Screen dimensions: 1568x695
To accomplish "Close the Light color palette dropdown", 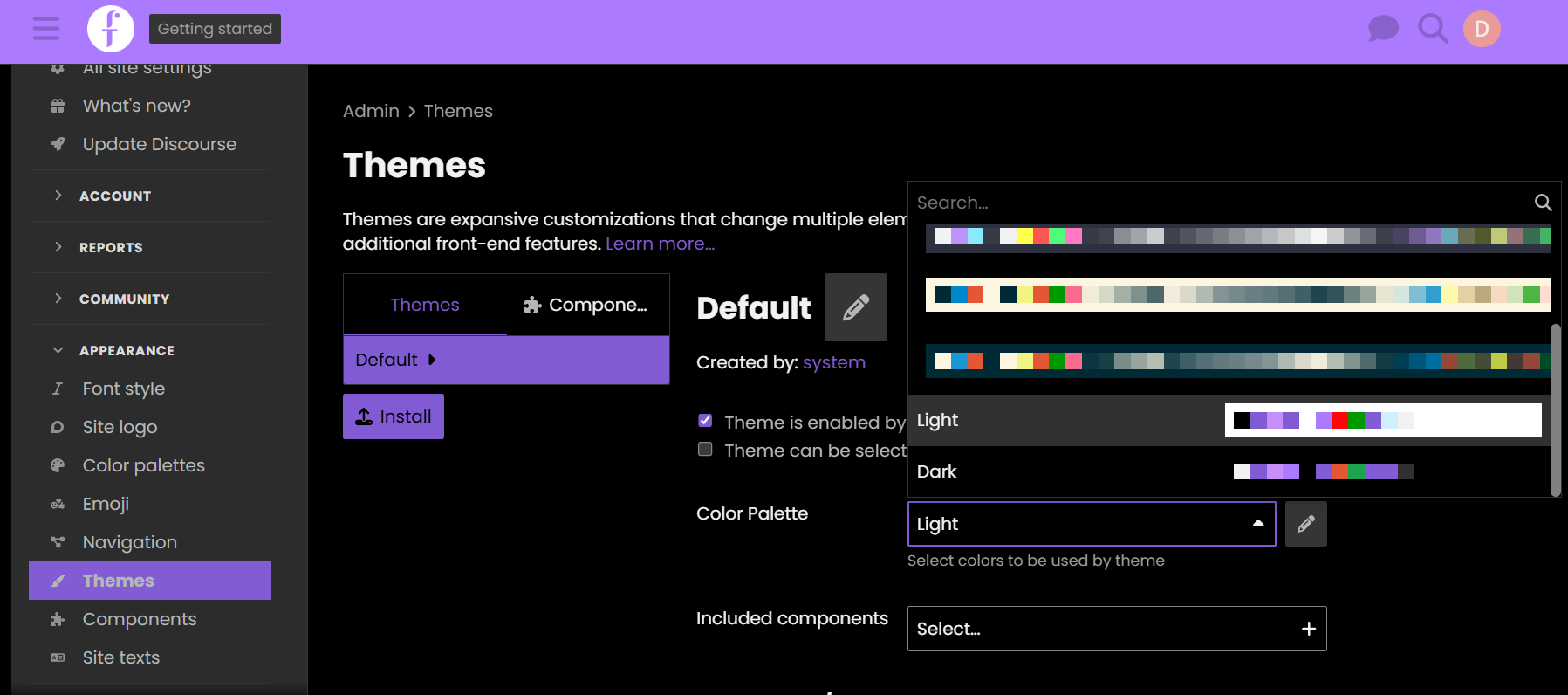I will 1257,524.
